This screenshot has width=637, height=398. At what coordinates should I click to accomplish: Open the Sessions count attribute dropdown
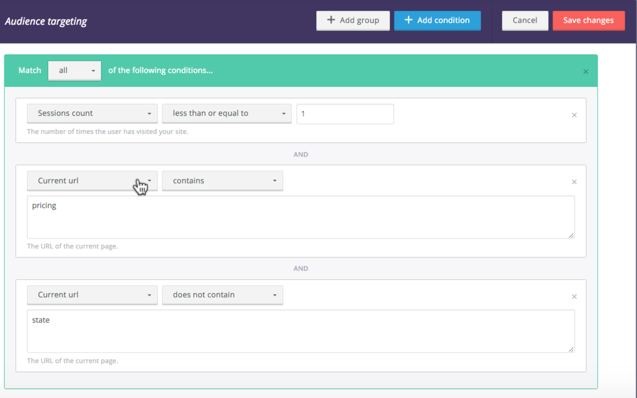coord(92,113)
